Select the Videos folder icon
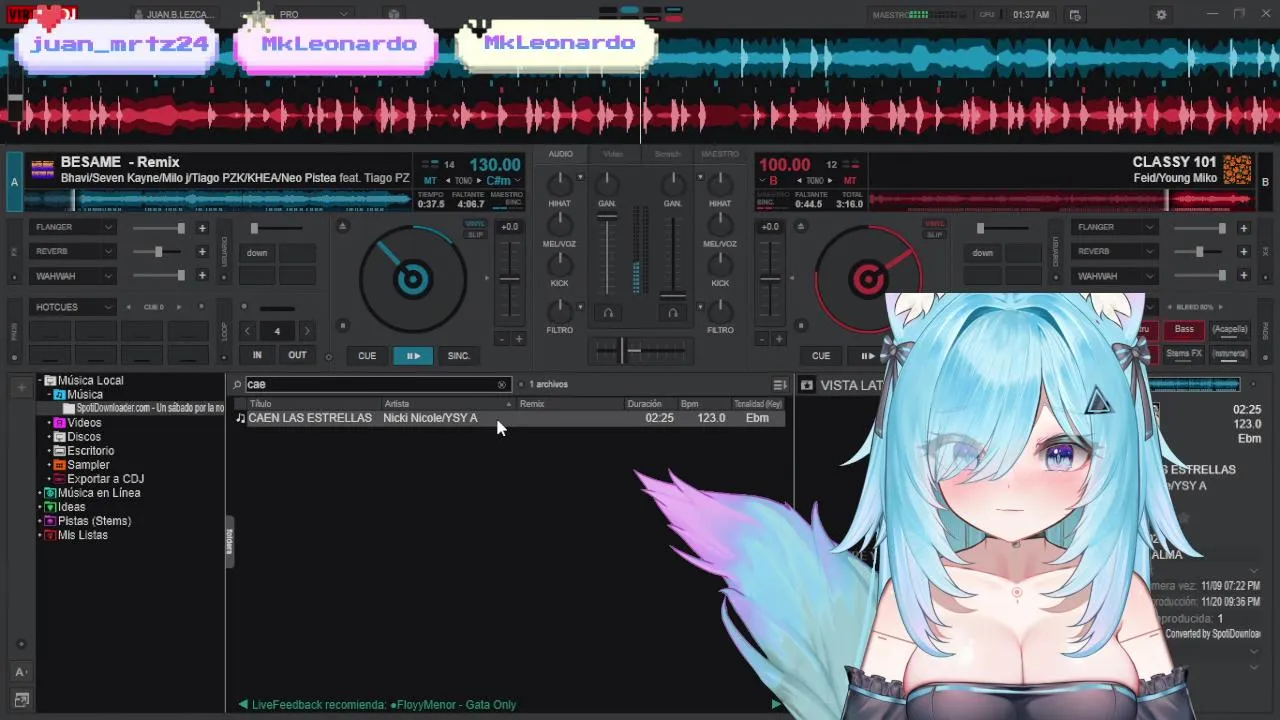This screenshot has width=1280, height=720. 59,423
